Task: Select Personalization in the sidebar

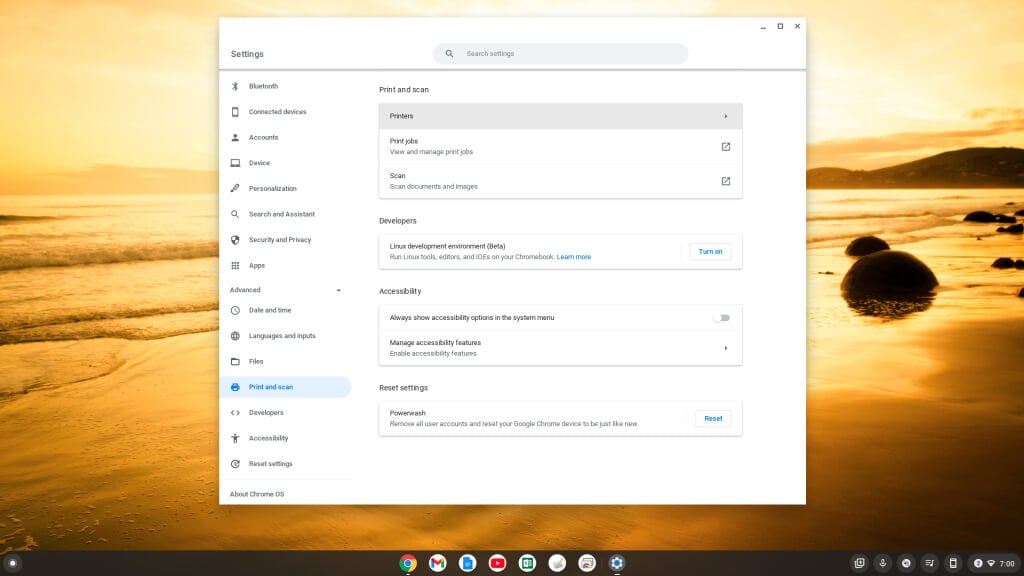Action: pos(272,189)
